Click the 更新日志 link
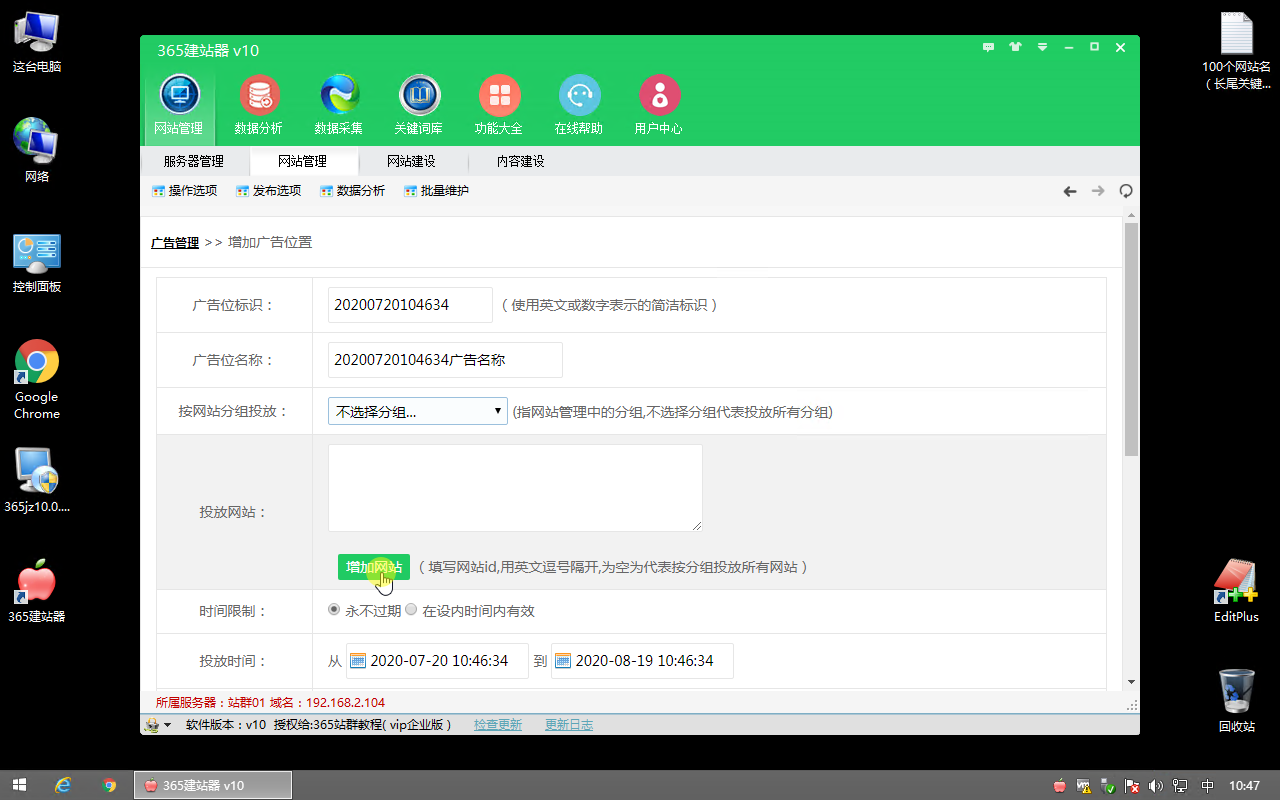 [x=569, y=725]
